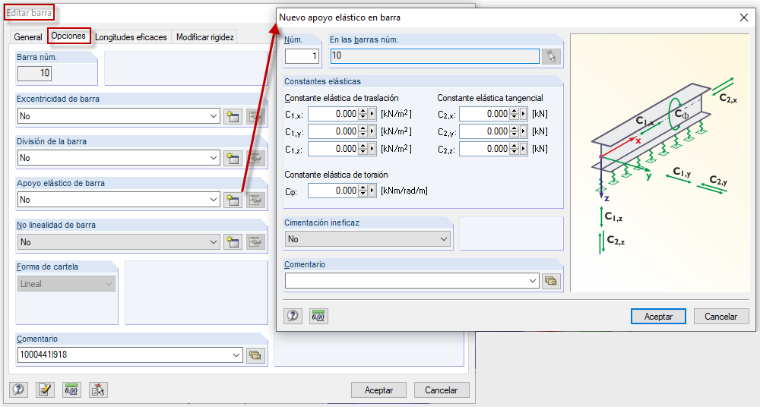Expand División de la barra dropdown
This screenshot has width=760, height=407.
[x=214, y=158]
